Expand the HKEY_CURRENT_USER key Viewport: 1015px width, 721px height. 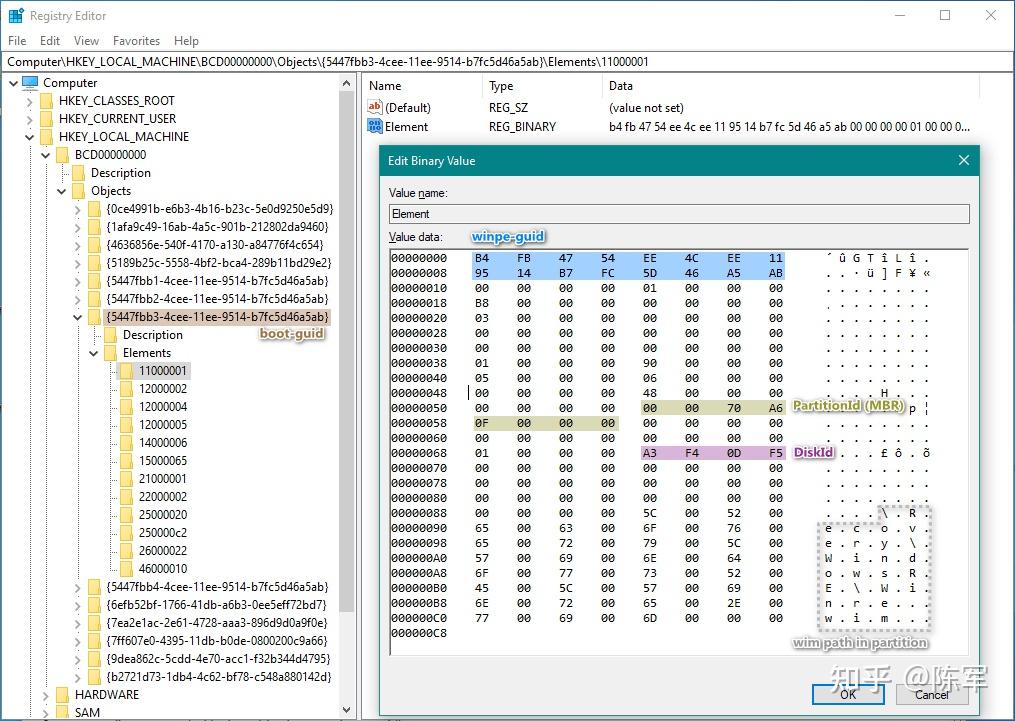pos(29,119)
